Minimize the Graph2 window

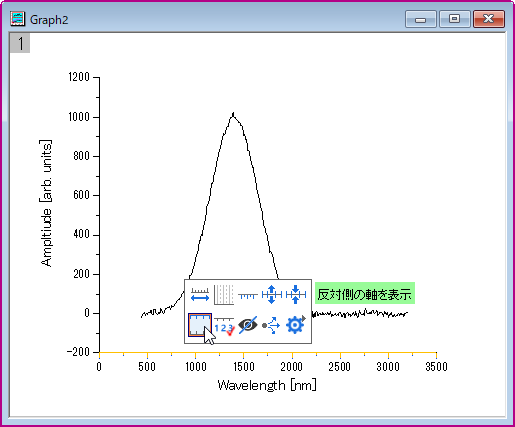point(421,19)
